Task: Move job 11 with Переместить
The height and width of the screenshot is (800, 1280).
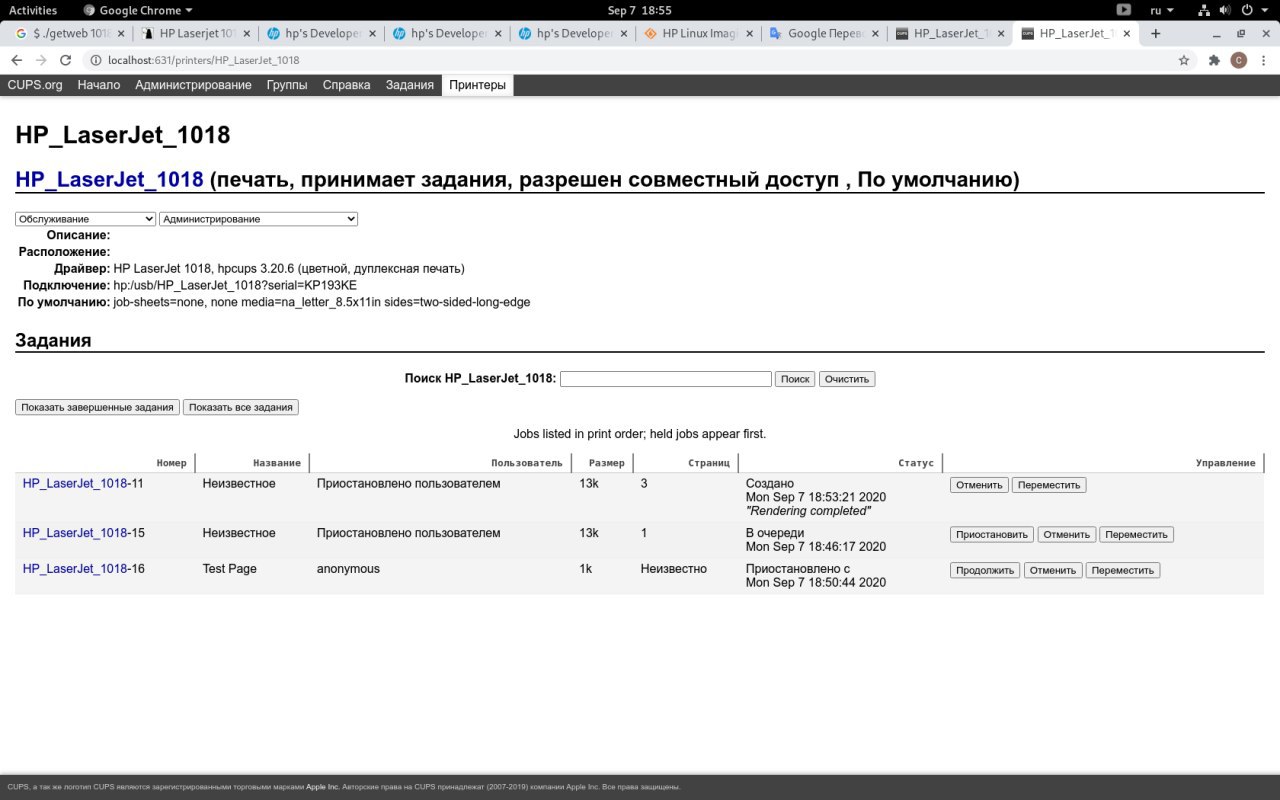Action: coord(1049,485)
